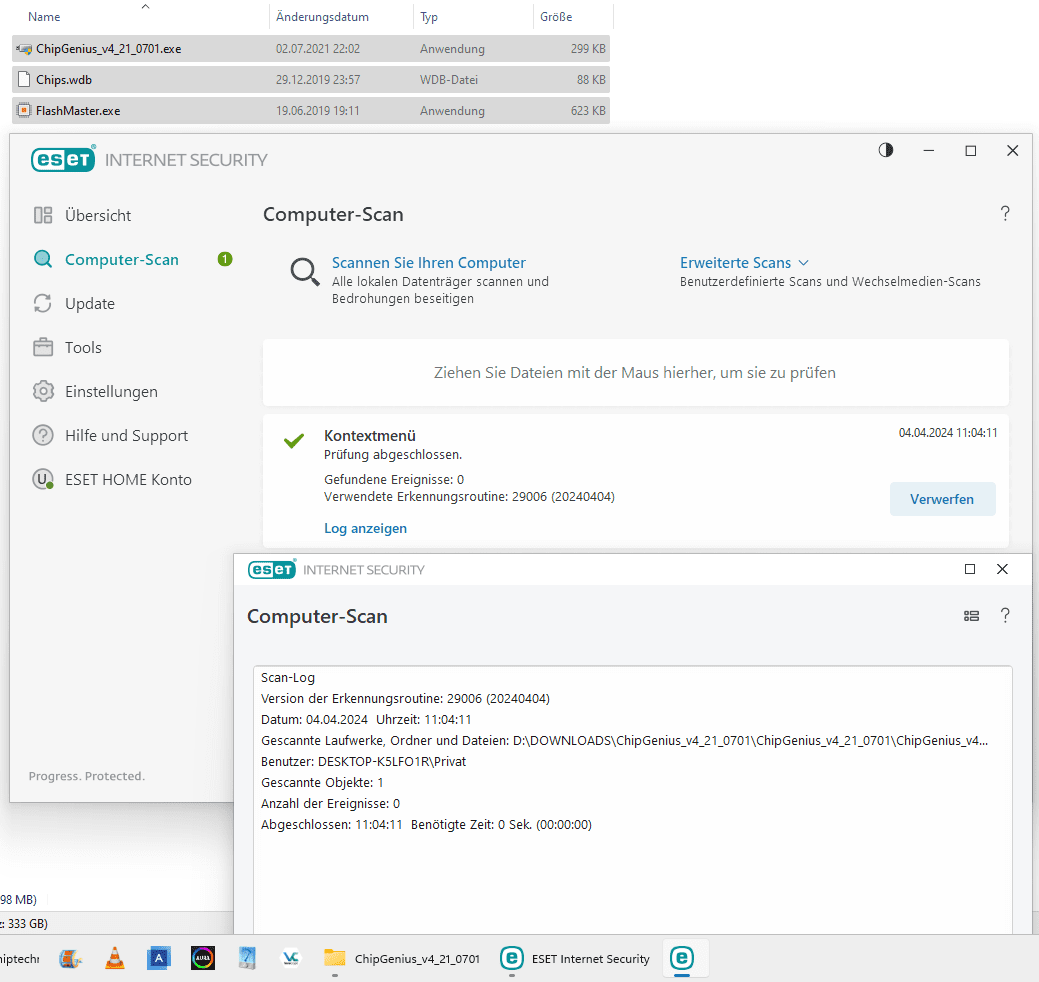Screen dimensions: 1039x982
Task: Click the Computer-Scan magnifier sidebar icon
Action: point(43,259)
